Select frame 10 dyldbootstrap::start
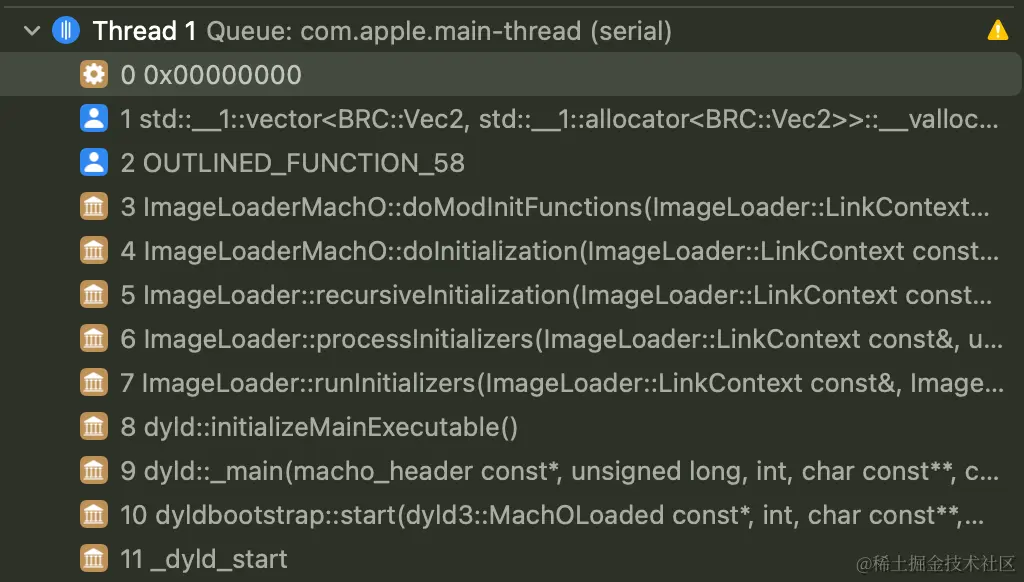Viewport: 1024px width, 582px height. coord(511,515)
